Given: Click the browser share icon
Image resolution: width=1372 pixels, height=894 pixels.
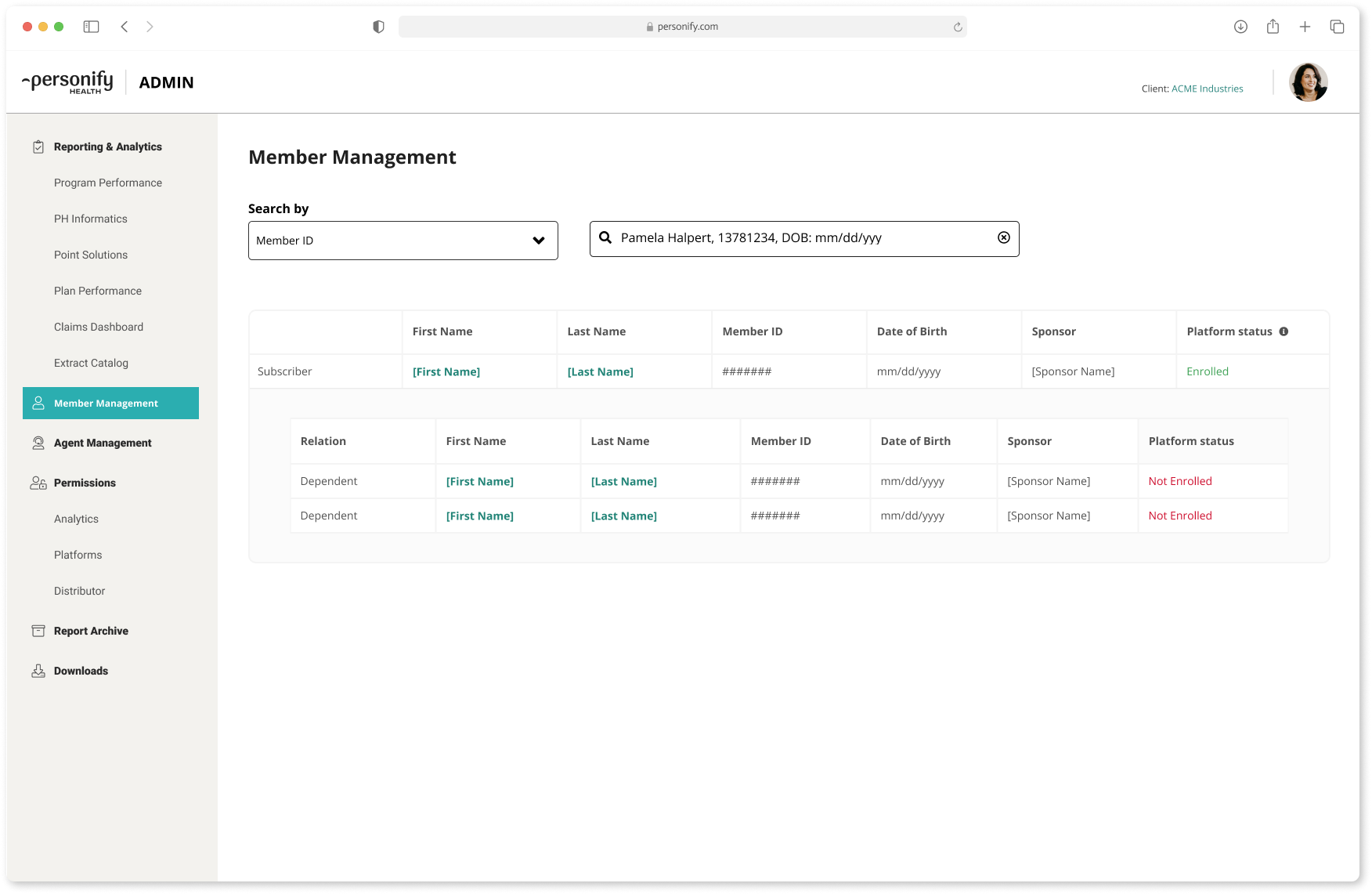Looking at the screenshot, I should 1273,27.
